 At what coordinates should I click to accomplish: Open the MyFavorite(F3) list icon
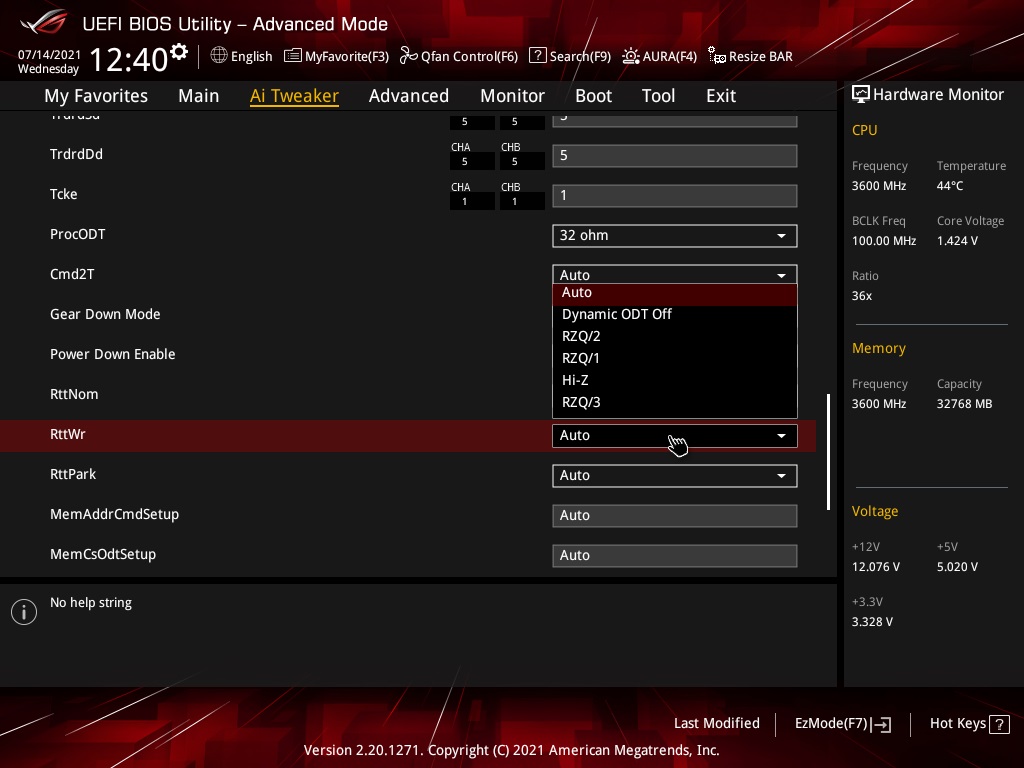point(293,56)
